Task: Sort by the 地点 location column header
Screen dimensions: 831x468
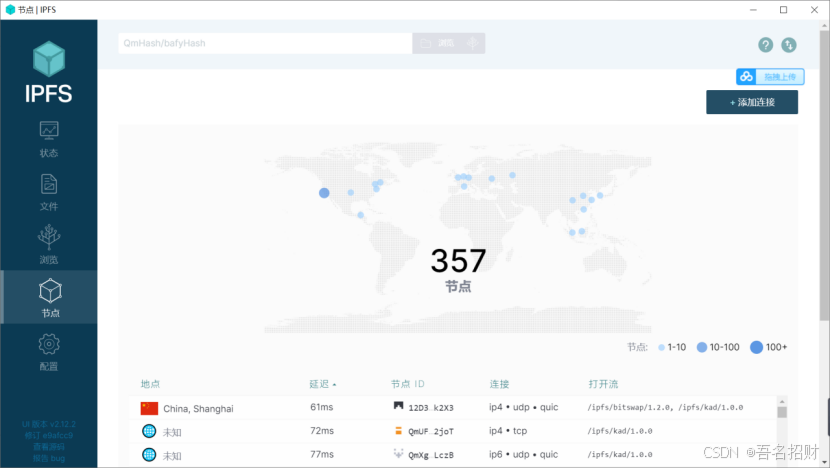Action: pyautogui.click(x=151, y=384)
